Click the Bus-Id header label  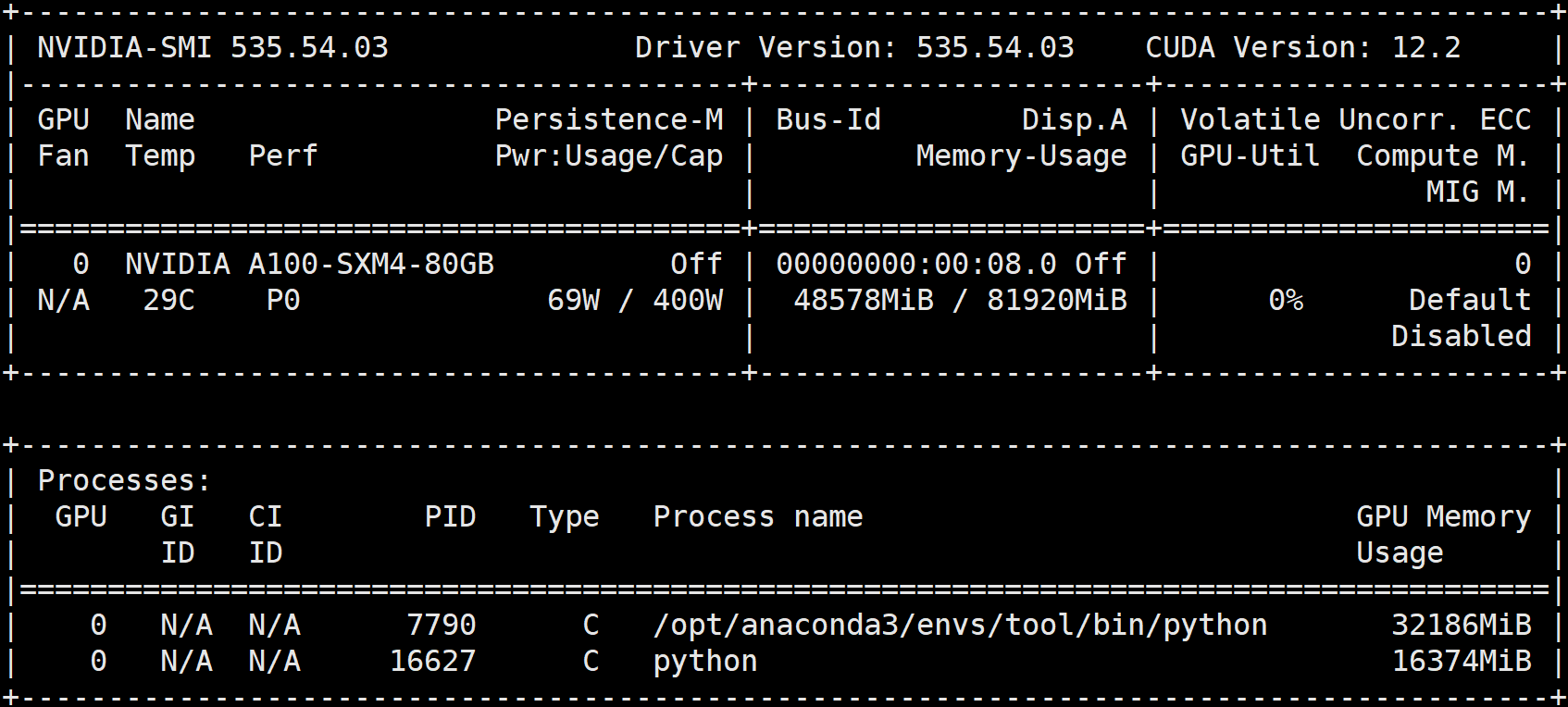(x=828, y=119)
